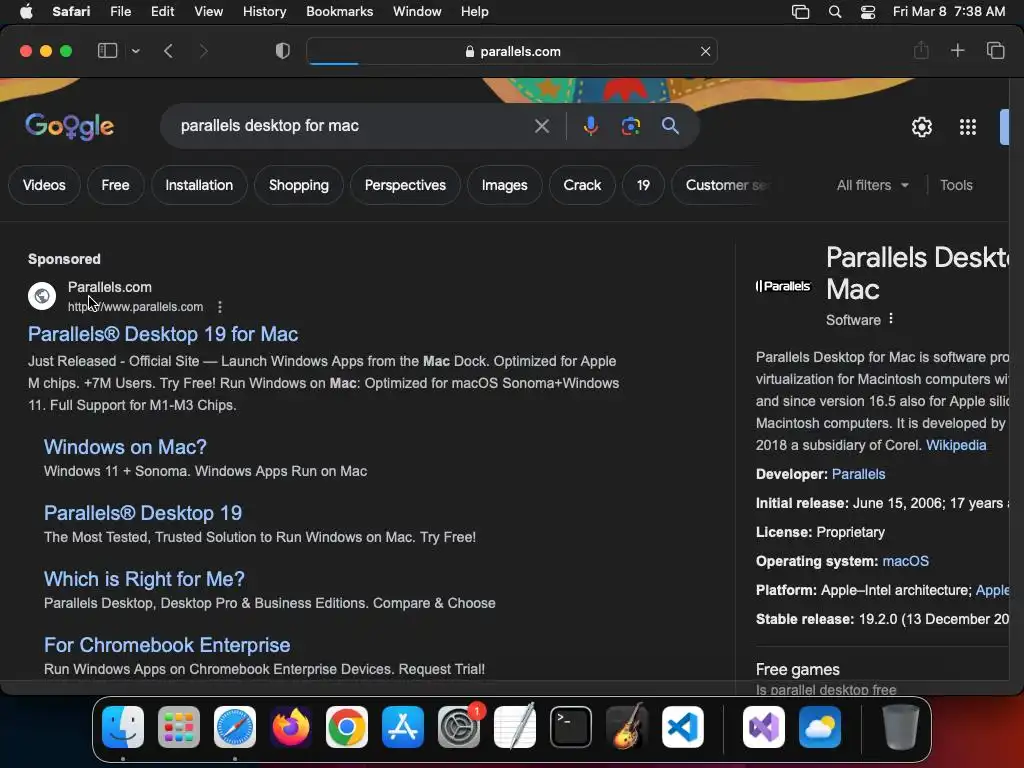This screenshot has height=768, width=1024.
Task: Open Control Center in the menu bar
Action: [867, 11]
